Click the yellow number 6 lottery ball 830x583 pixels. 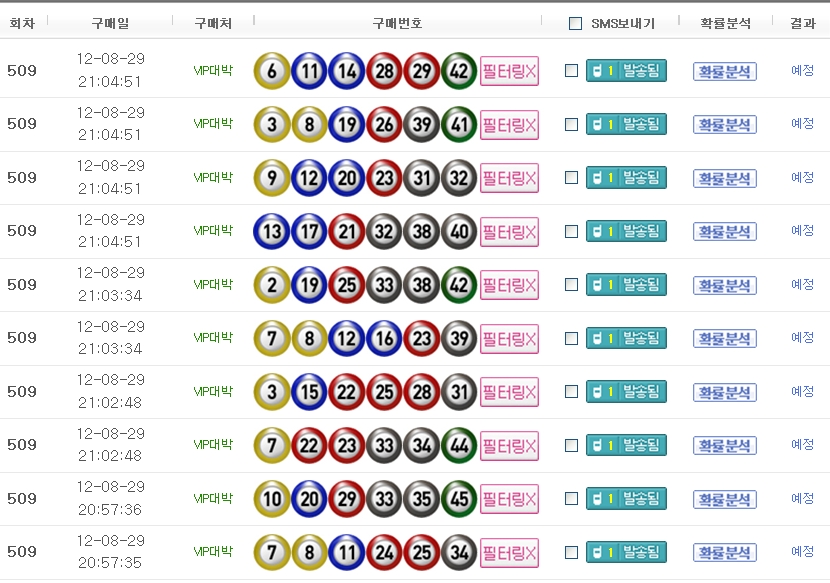pyautogui.click(x=272, y=71)
